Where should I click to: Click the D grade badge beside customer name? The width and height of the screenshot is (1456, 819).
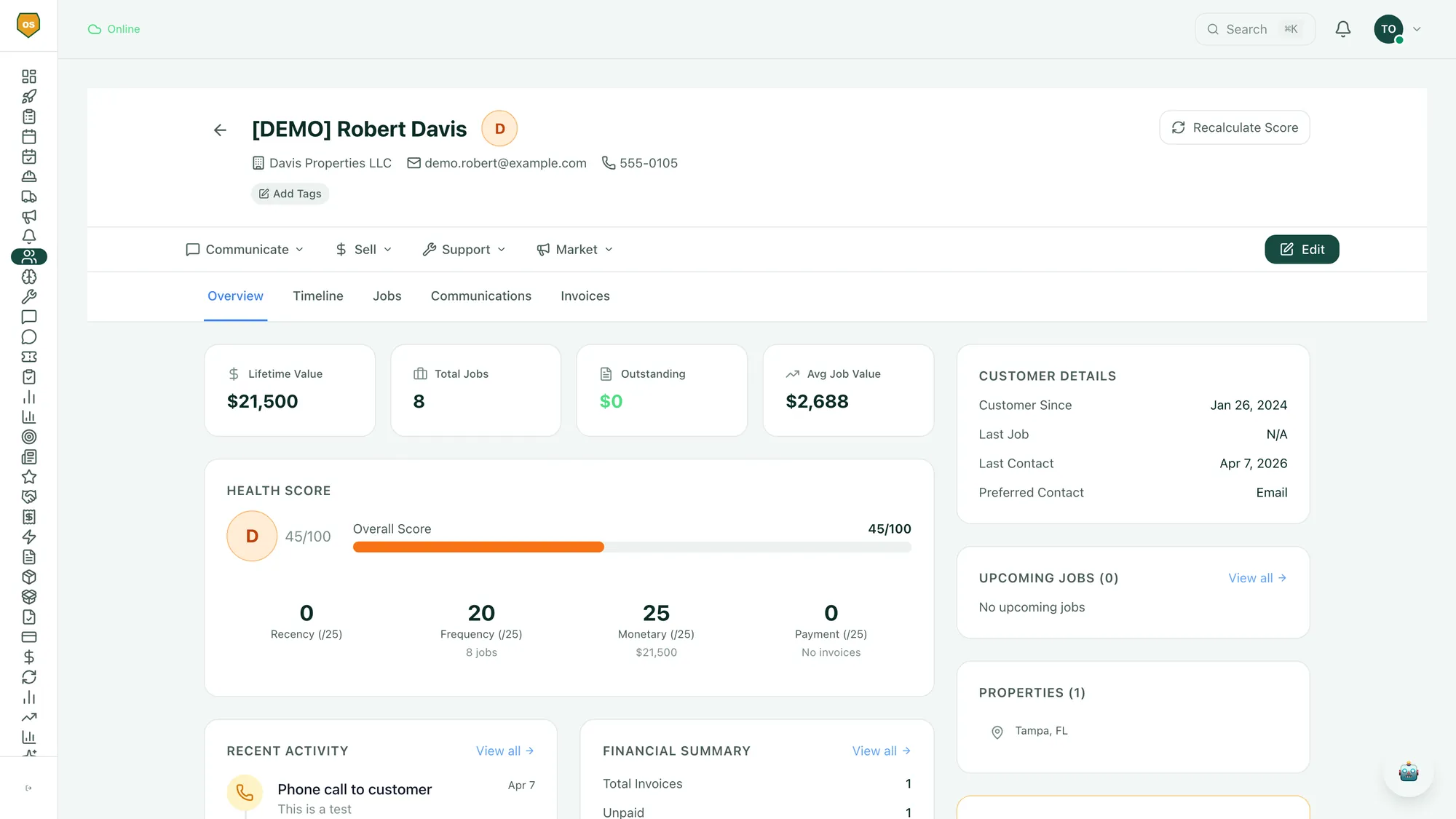499,129
